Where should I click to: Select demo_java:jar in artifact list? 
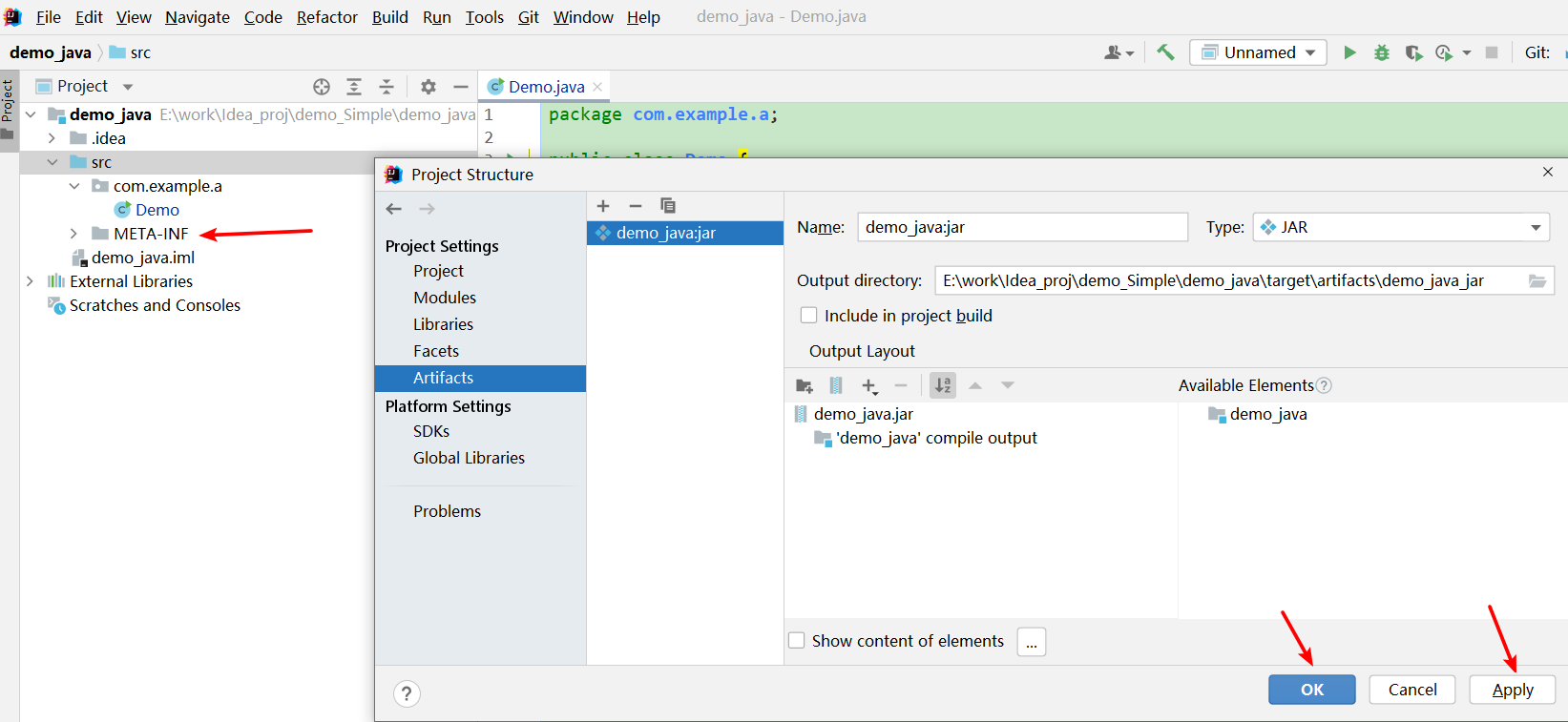(685, 233)
